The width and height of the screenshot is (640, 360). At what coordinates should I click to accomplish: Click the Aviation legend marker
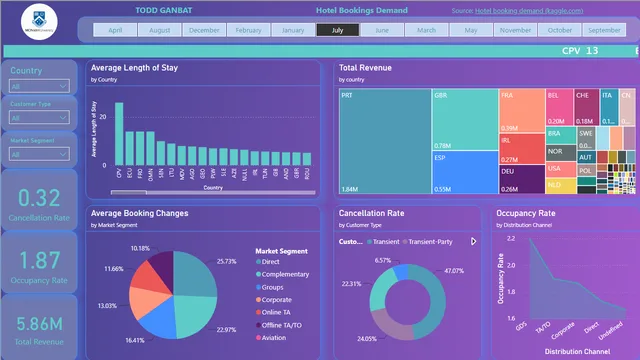click(258, 338)
